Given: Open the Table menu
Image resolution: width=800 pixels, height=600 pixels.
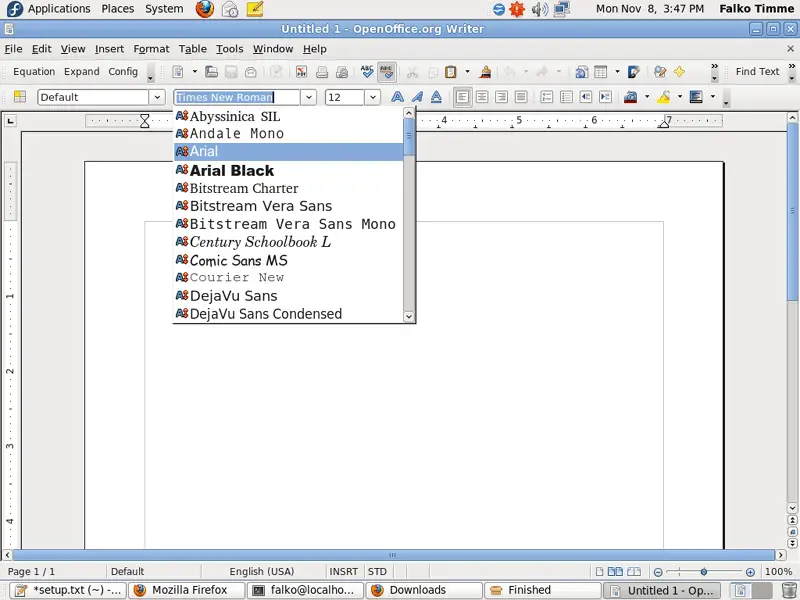Looking at the screenshot, I should point(192,49).
